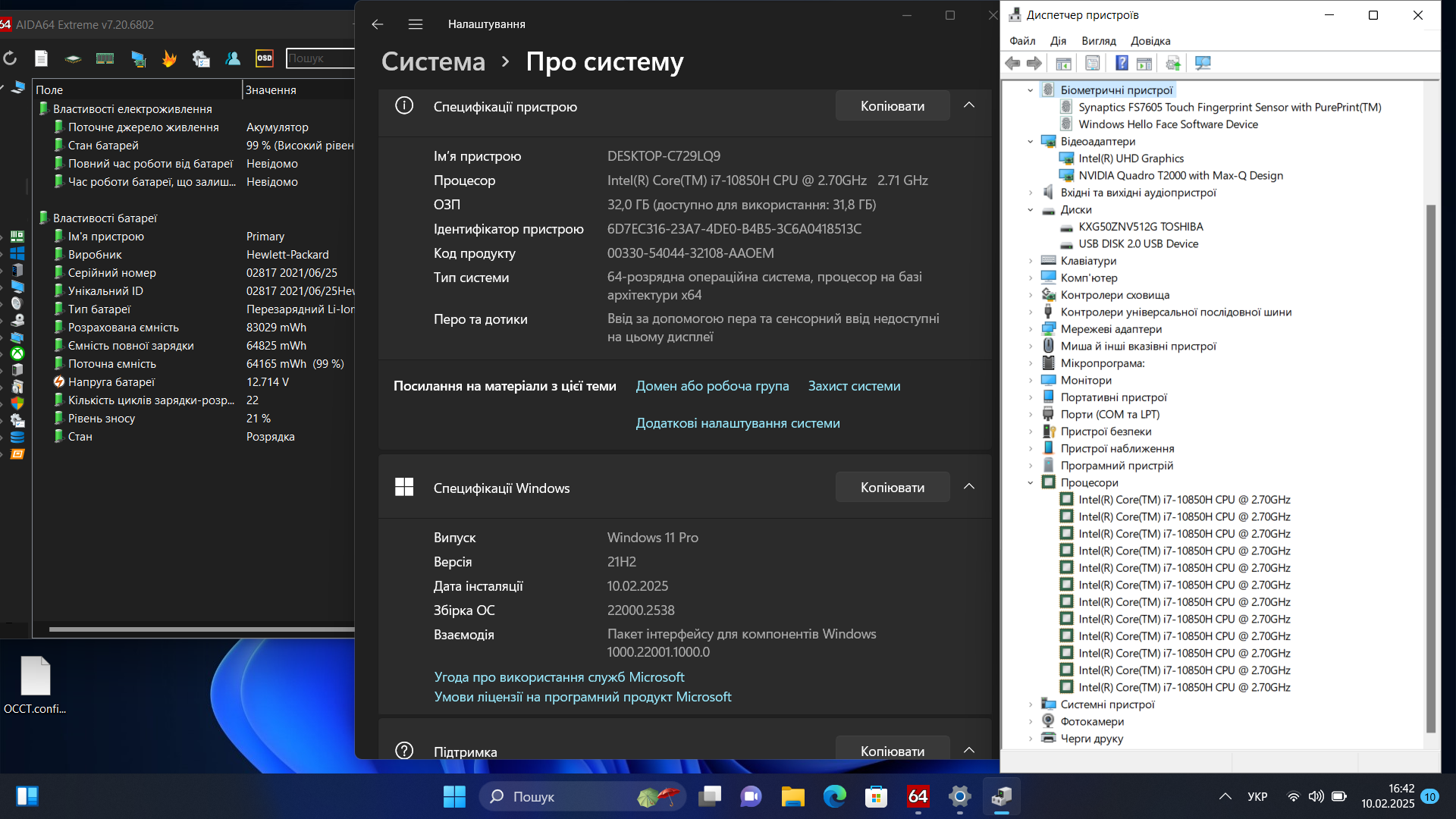This screenshot has height=819, width=1456.
Task: Click the AIDA64 users toolbar icon
Action: point(233,58)
